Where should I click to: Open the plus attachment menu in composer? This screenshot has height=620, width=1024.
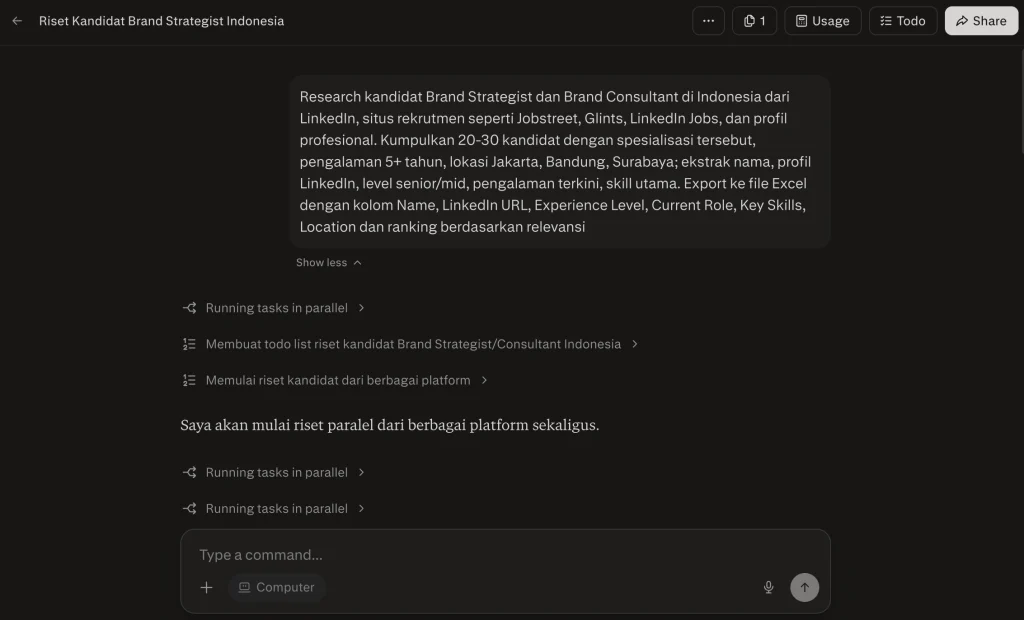click(x=206, y=587)
